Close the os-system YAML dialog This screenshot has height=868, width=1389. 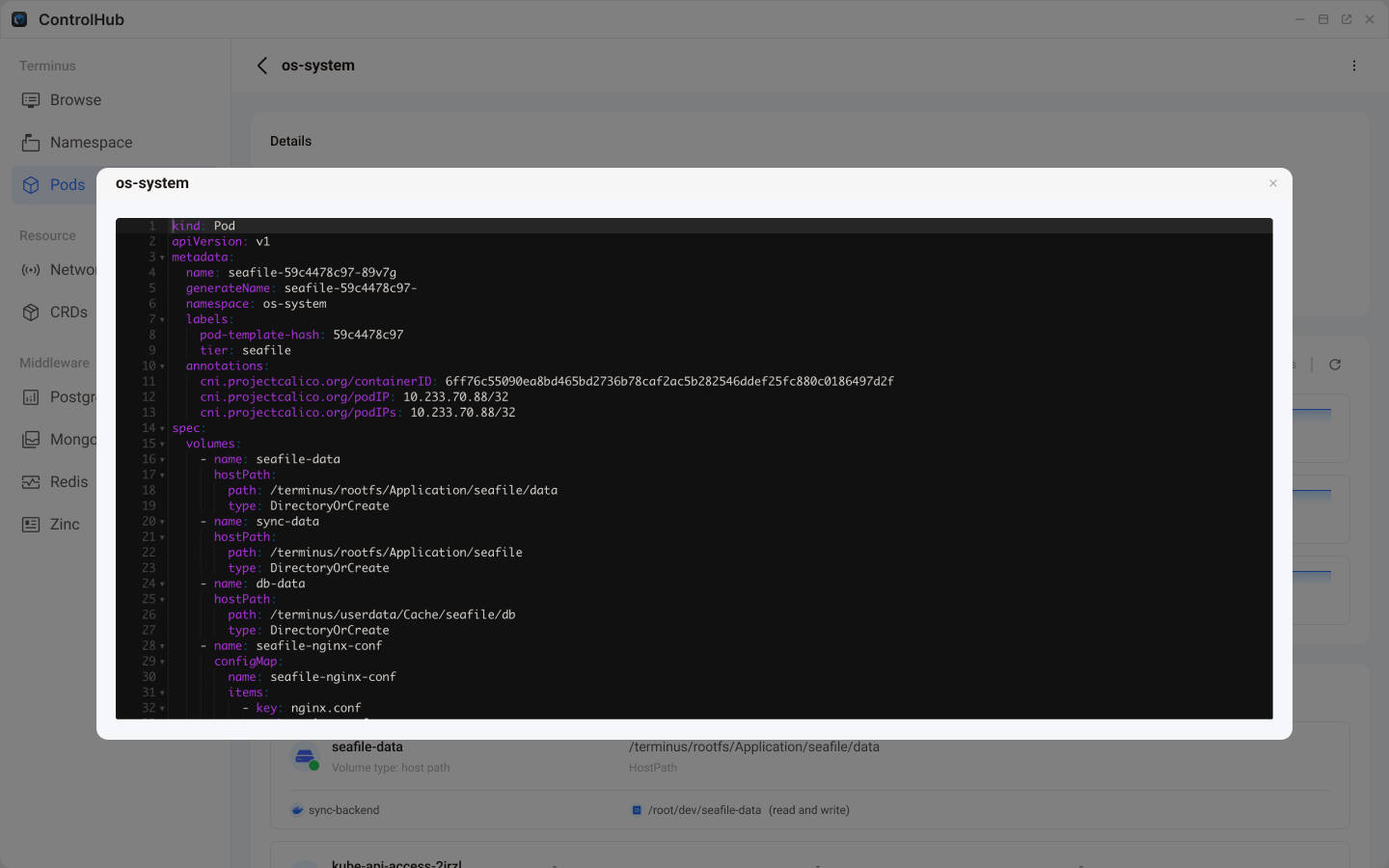pyautogui.click(x=1272, y=183)
